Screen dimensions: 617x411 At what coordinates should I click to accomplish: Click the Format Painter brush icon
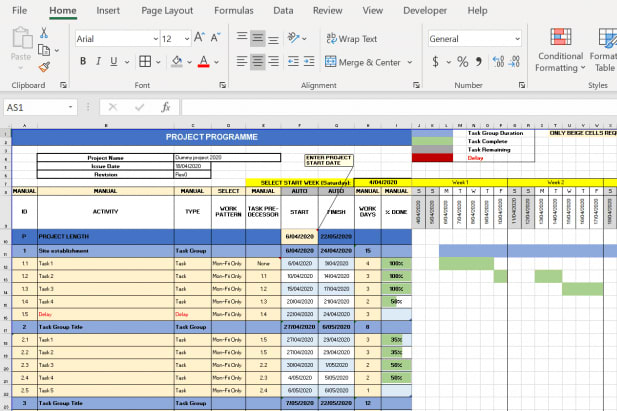click(x=45, y=67)
